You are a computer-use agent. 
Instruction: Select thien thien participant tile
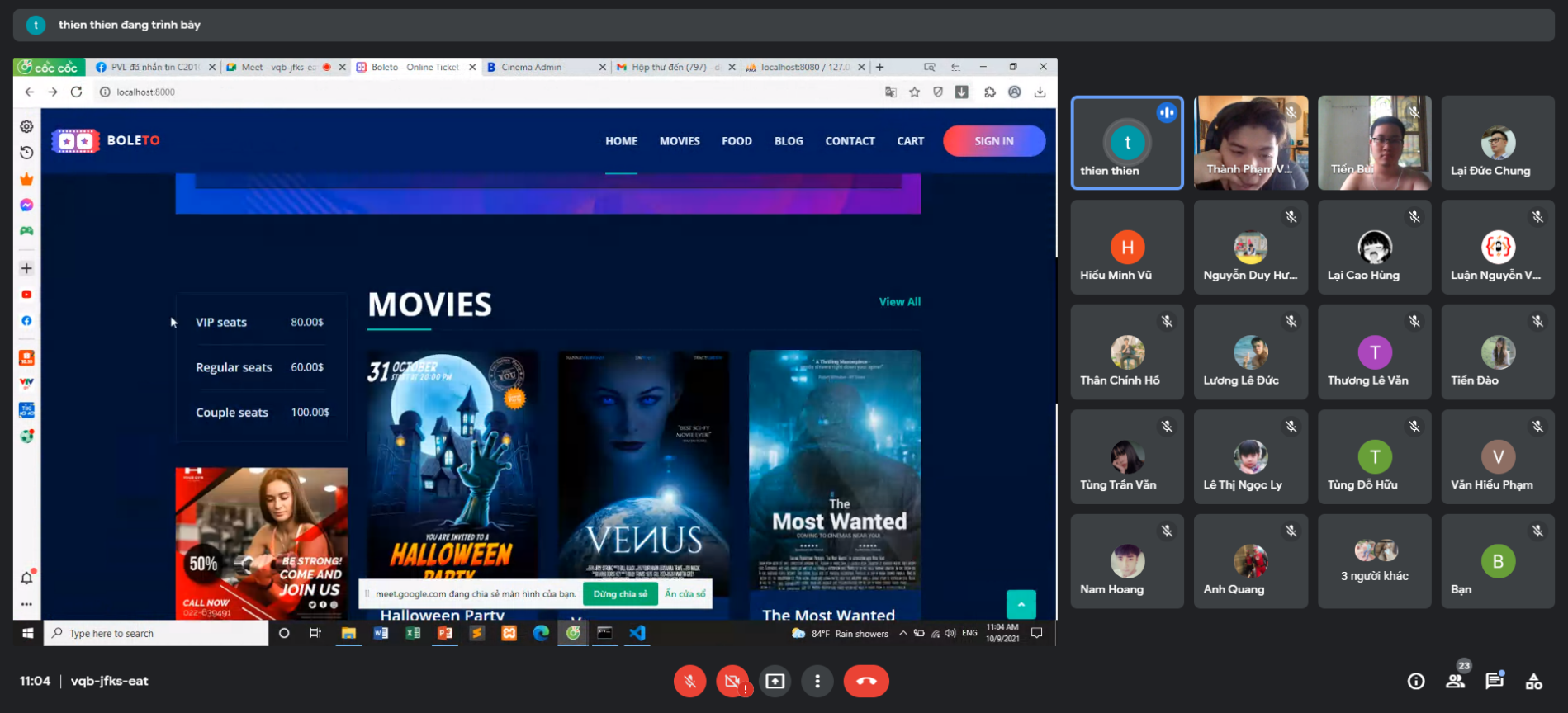pos(1127,143)
